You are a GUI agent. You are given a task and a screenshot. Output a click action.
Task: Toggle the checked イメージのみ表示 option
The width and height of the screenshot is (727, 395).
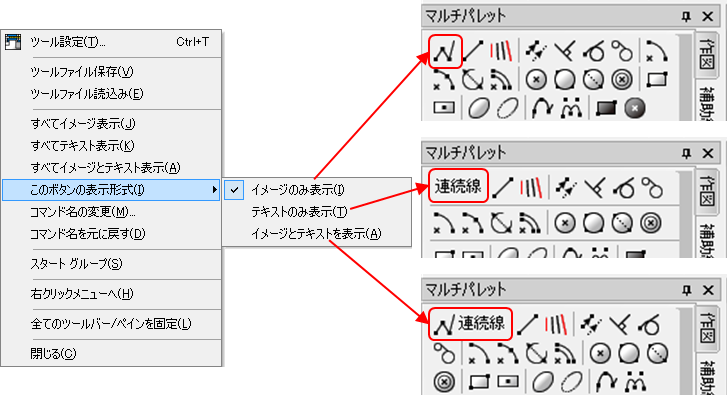(x=317, y=190)
